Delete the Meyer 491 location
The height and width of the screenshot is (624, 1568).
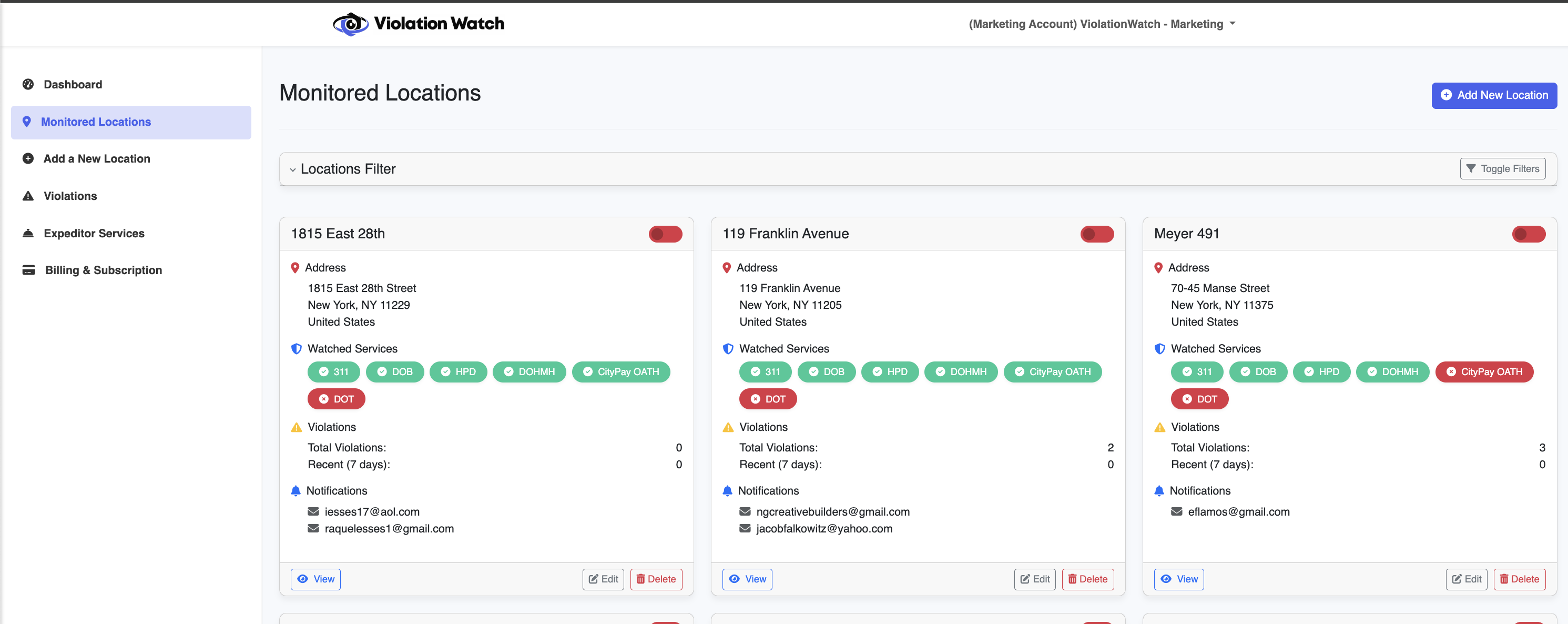[1519, 579]
